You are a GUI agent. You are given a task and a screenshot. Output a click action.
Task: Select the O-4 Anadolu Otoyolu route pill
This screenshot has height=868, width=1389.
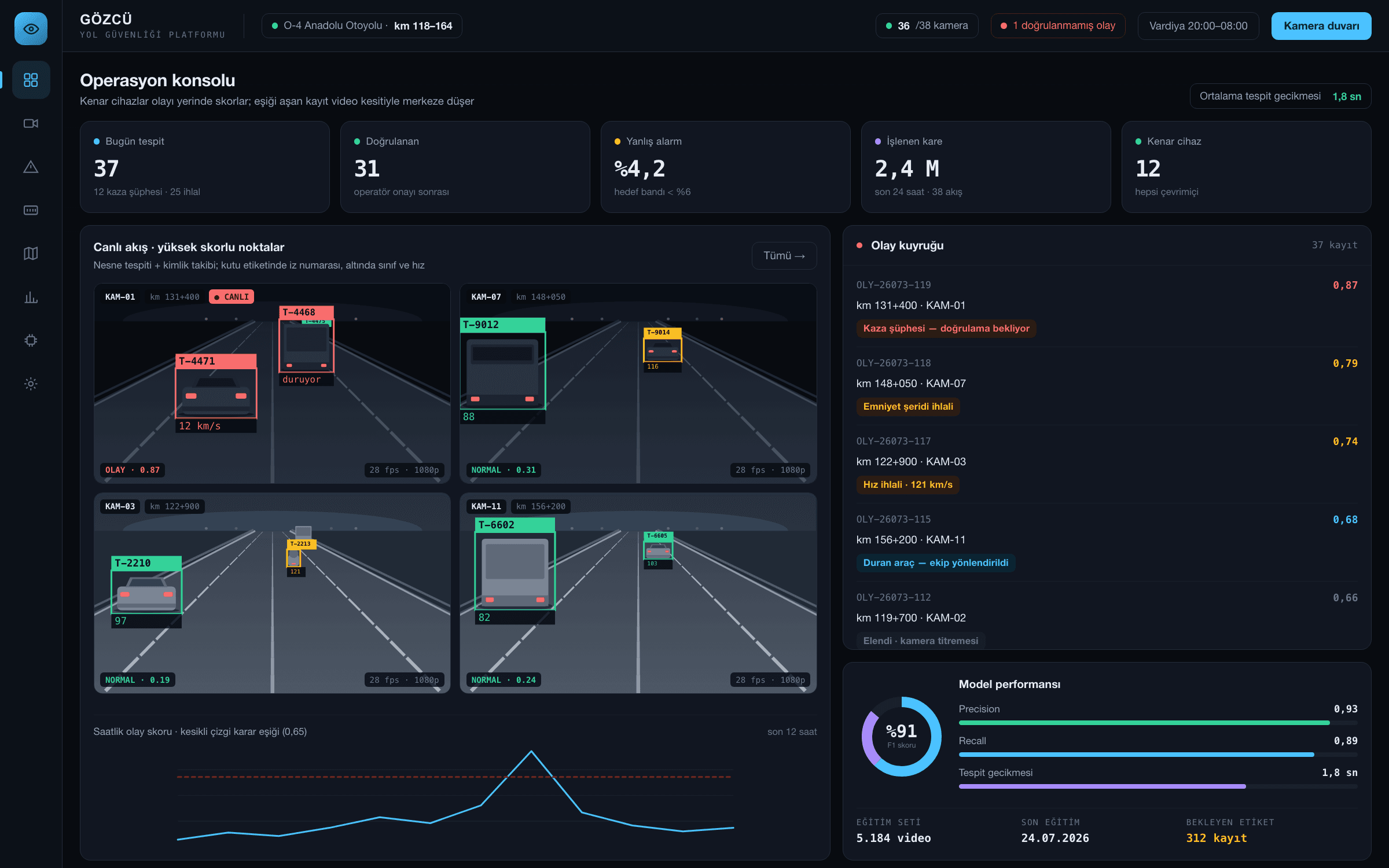[x=362, y=26]
